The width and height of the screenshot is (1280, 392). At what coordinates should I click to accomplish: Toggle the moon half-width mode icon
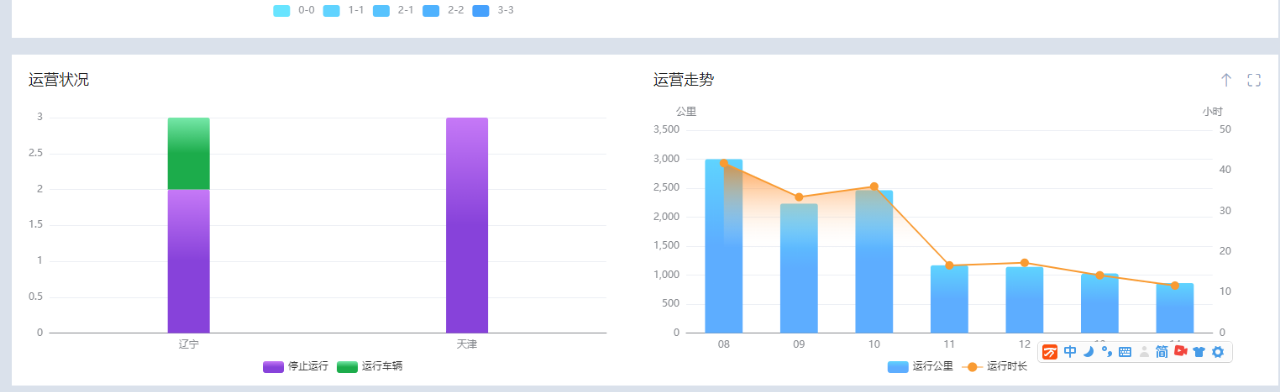tap(1088, 352)
